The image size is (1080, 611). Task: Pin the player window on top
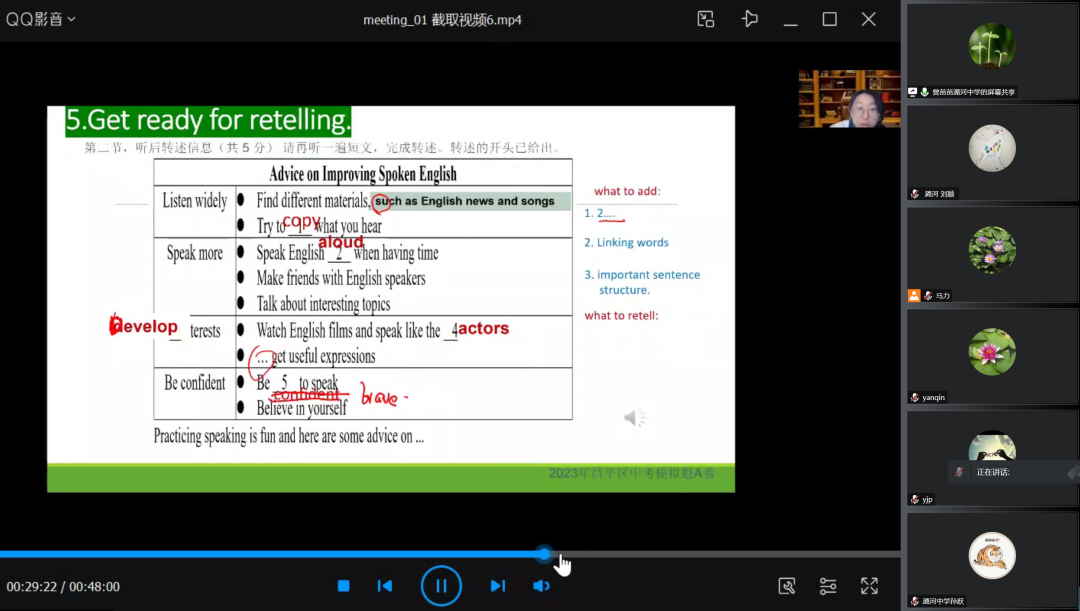[750, 19]
